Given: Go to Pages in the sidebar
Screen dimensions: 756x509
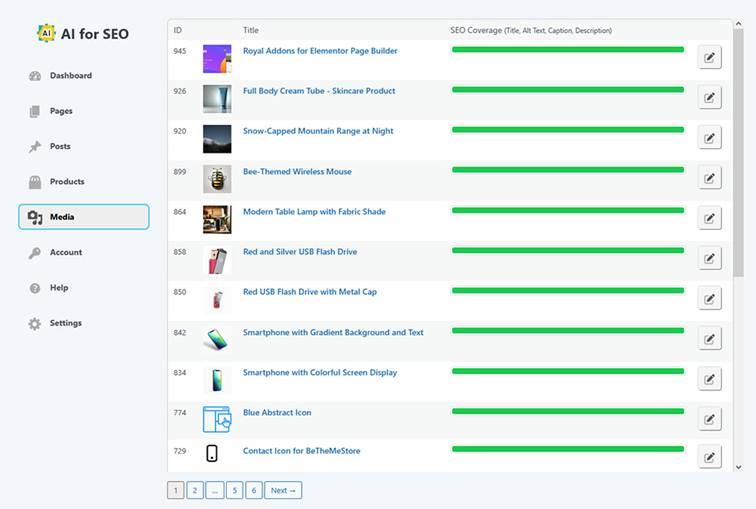Looking at the screenshot, I should click(x=61, y=111).
